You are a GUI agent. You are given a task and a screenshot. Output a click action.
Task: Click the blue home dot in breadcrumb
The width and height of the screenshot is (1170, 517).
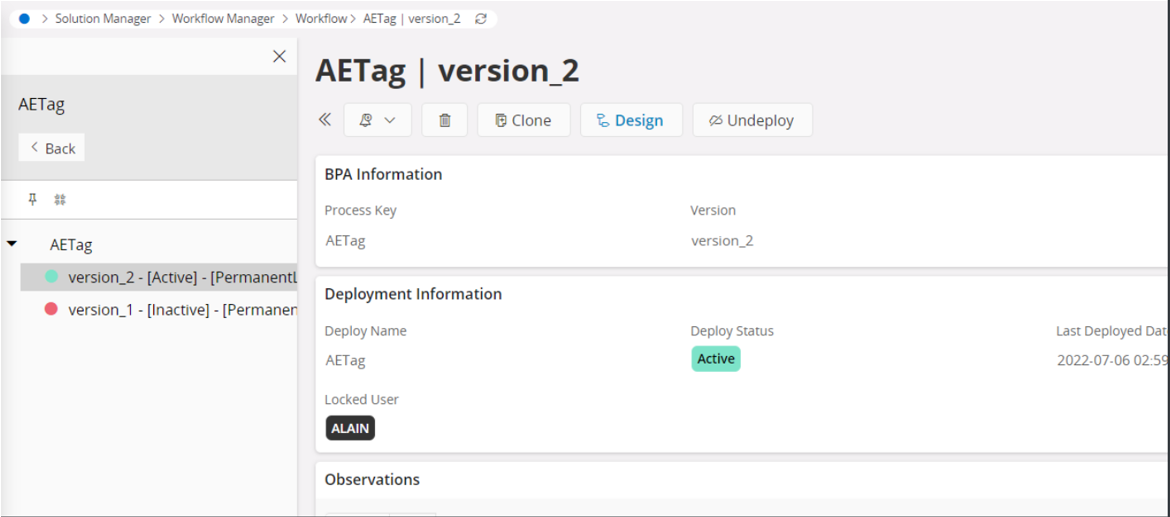25,19
